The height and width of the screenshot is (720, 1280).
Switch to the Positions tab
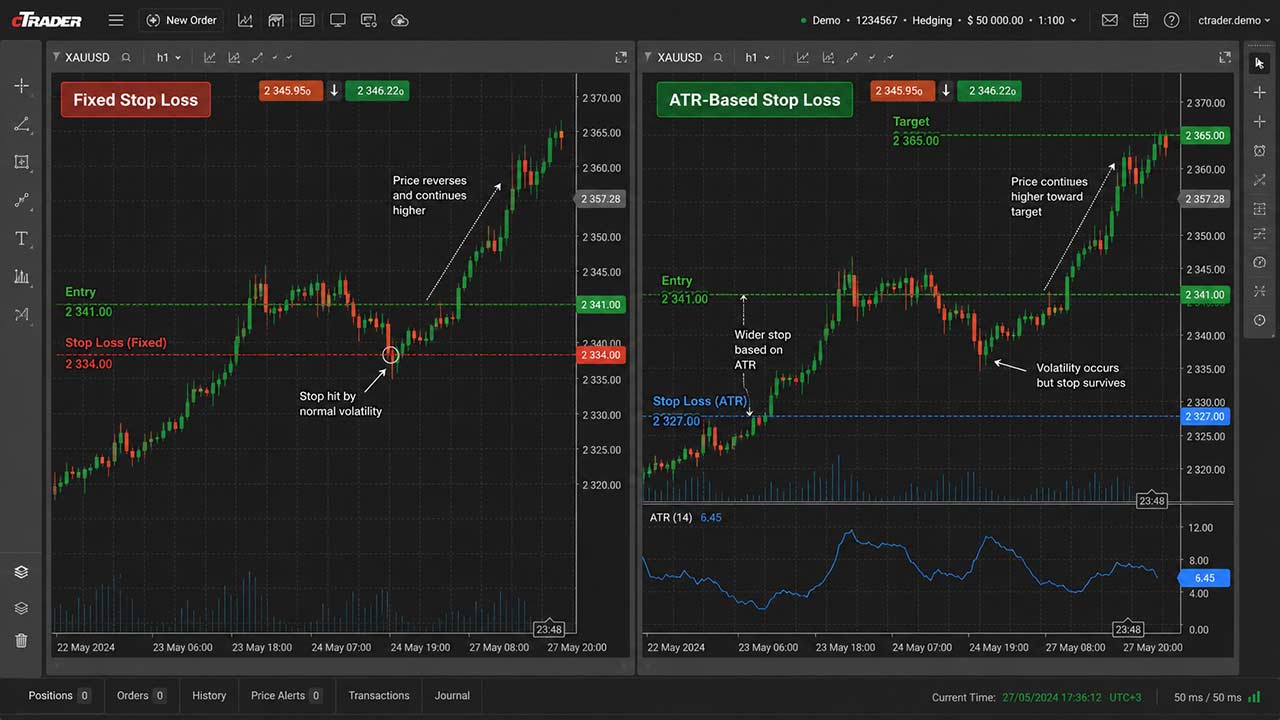(x=59, y=696)
